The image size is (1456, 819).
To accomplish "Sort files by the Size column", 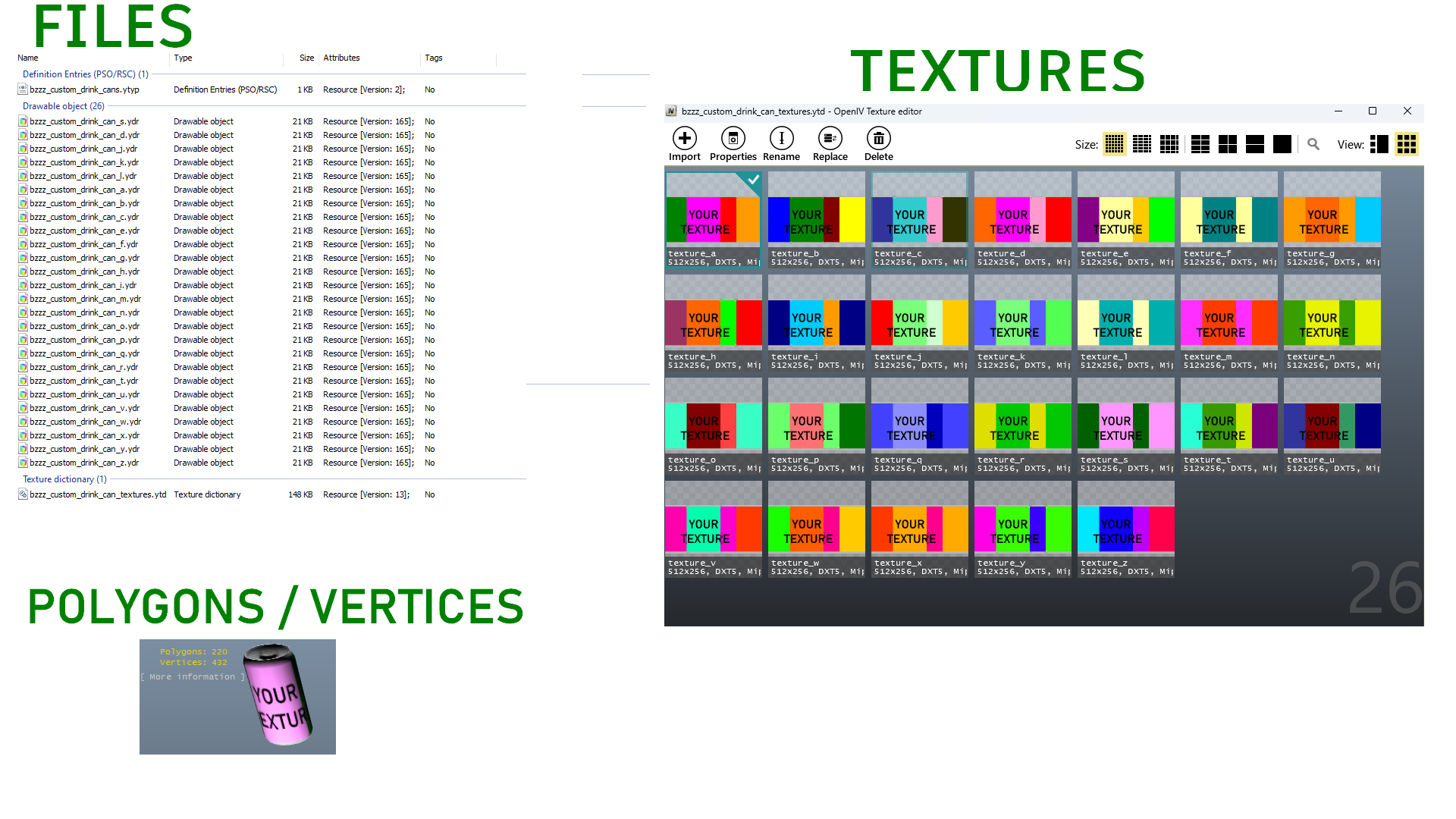I will tap(306, 58).
